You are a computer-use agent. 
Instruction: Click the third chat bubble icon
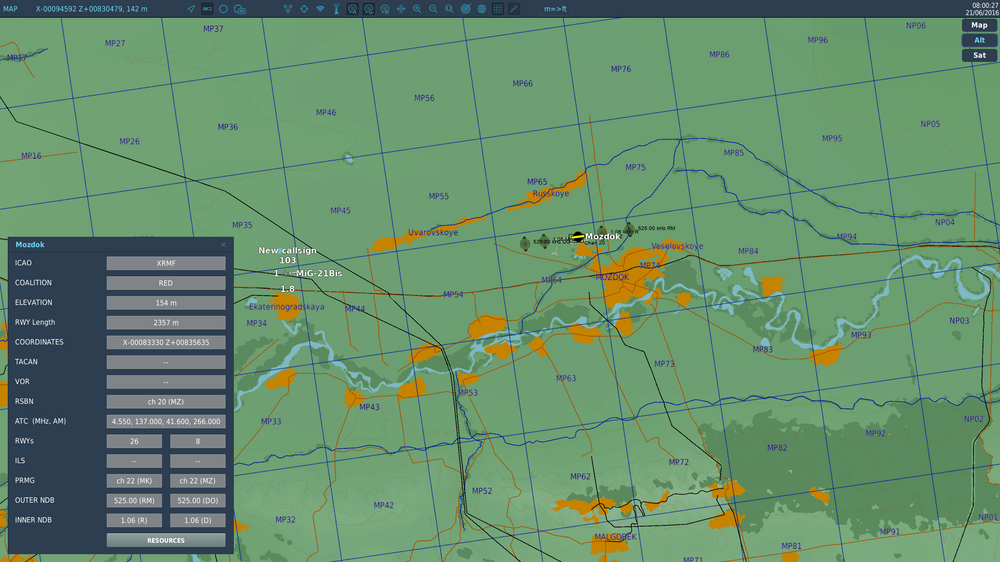pyautogui.click(x=385, y=9)
